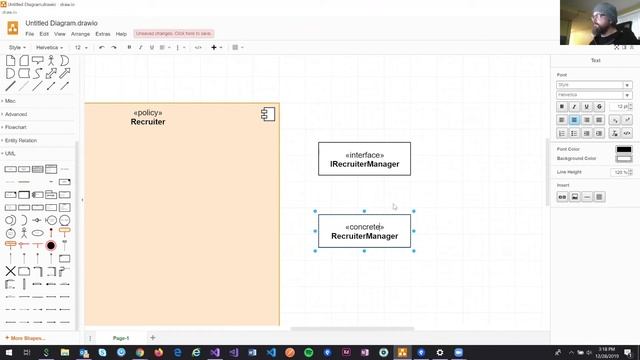The width and height of the screenshot is (640, 360).
Task: Undo the last action
Action: coord(102,47)
